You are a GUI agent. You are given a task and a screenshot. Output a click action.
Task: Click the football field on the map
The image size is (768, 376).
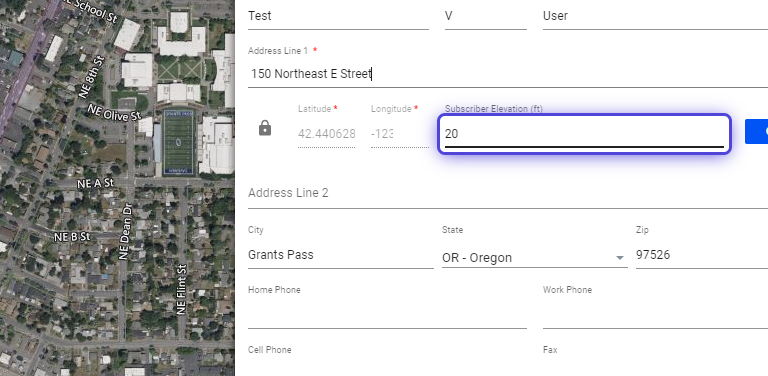pos(179,142)
